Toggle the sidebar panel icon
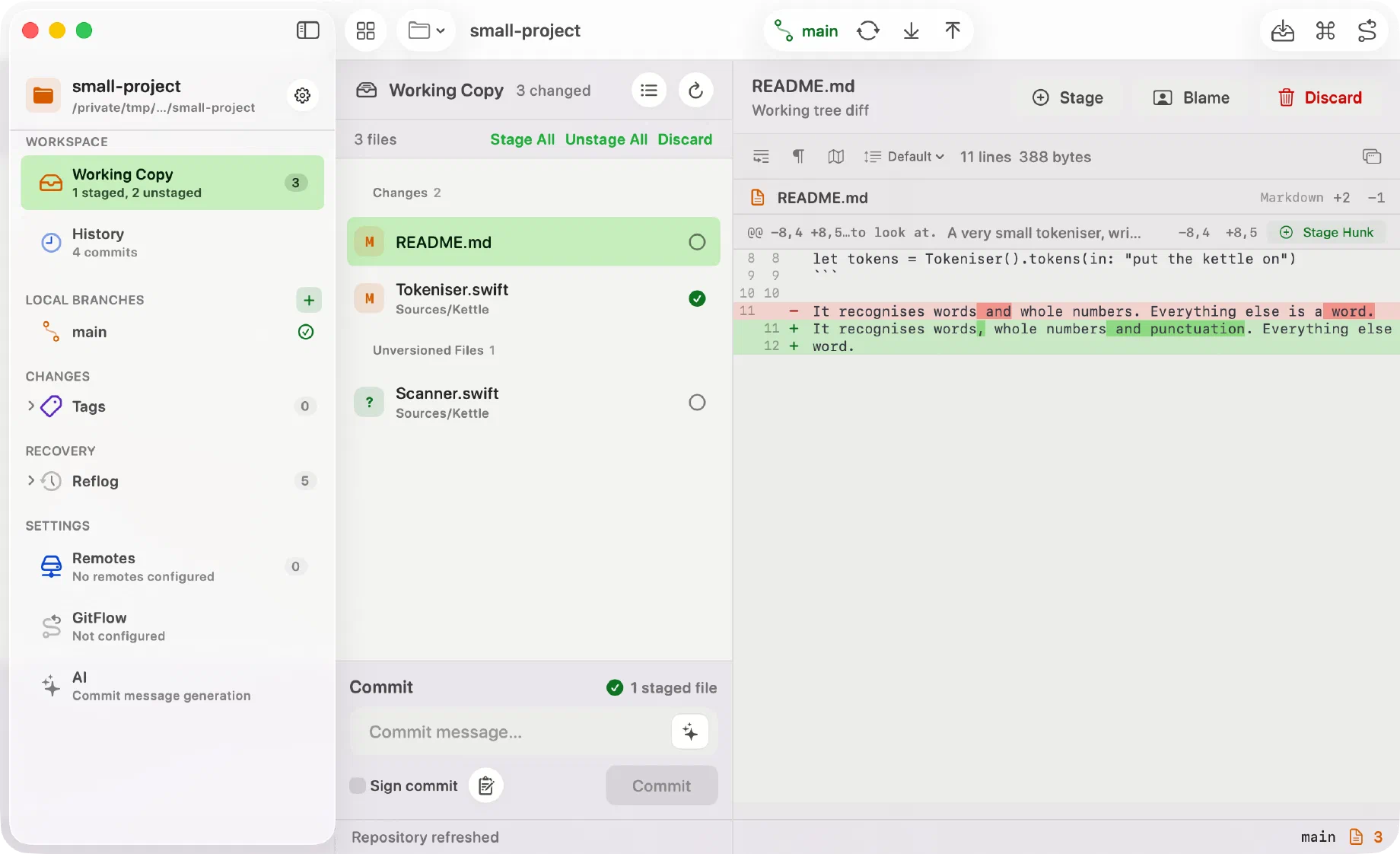Viewport: 1400px width, 854px height. pyautogui.click(x=307, y=30)
